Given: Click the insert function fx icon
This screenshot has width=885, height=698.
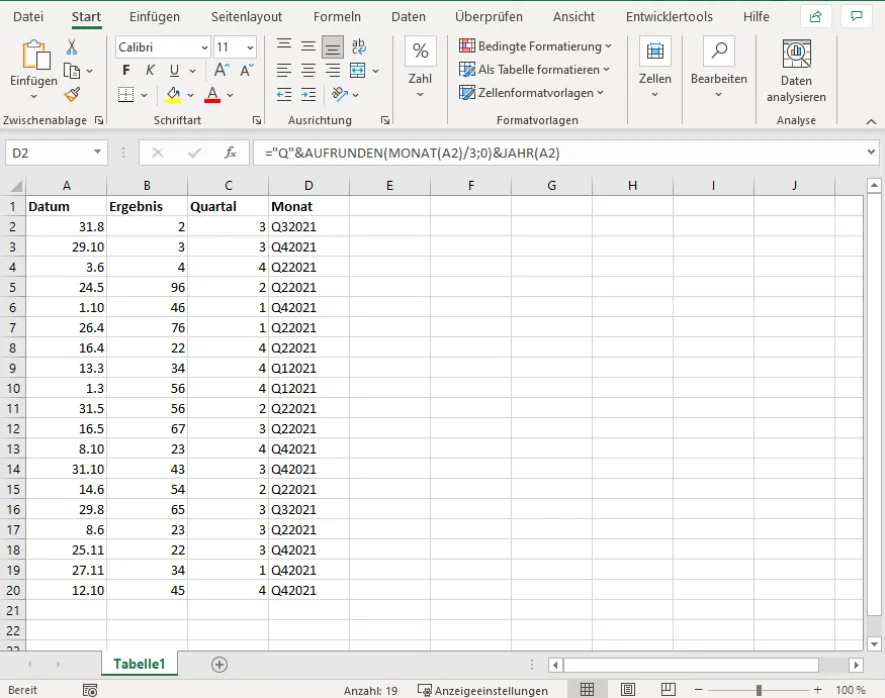Looking at the screenshot, I should 230,153.
